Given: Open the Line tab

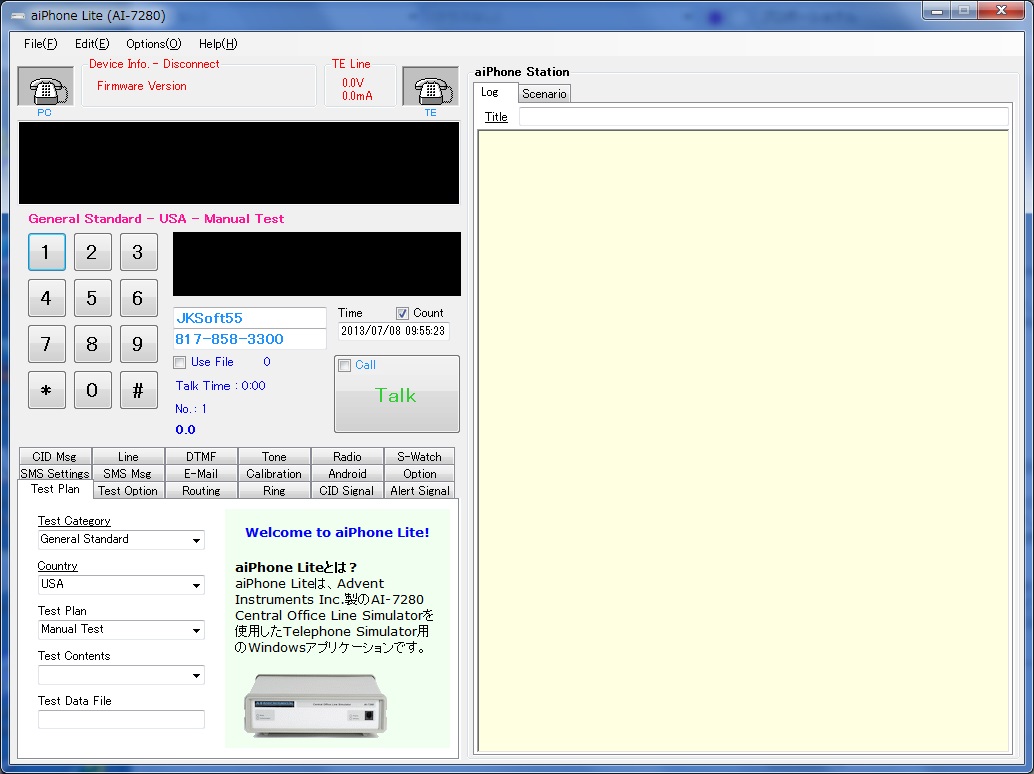Looking at the screenshot, I should [128, 456].
